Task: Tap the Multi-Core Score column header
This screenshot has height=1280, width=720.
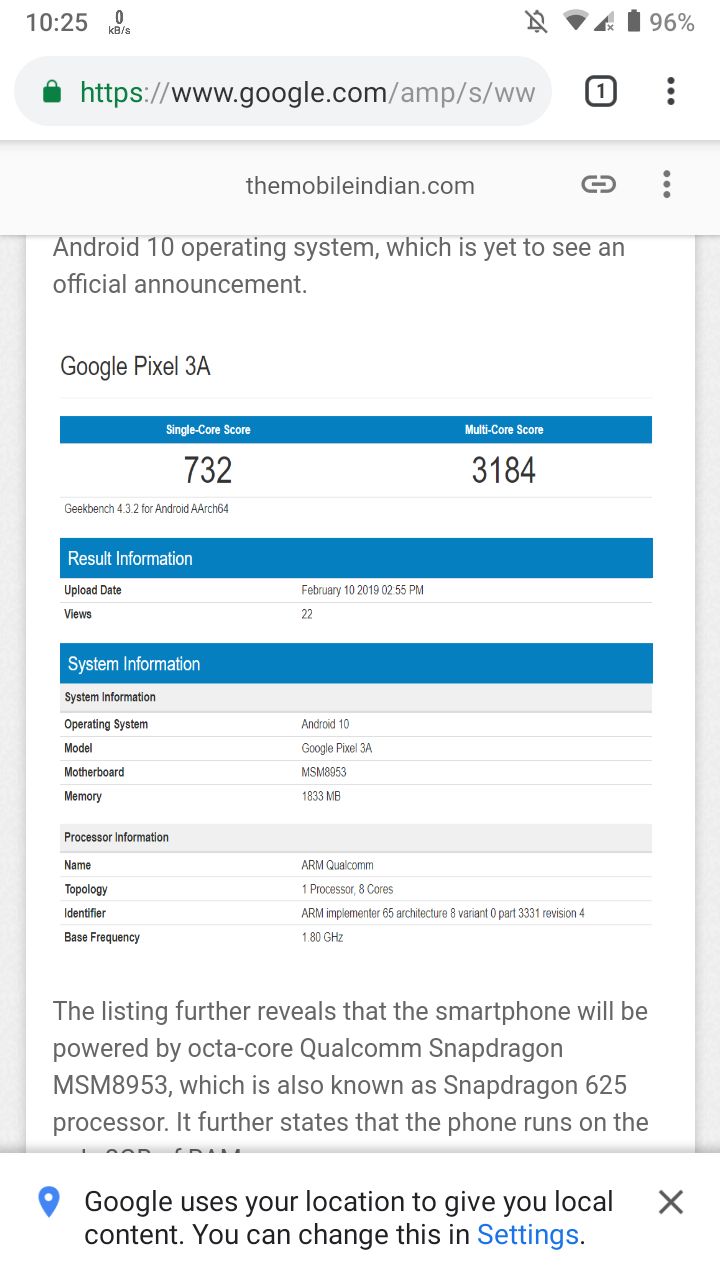Action: coord(504,429)
